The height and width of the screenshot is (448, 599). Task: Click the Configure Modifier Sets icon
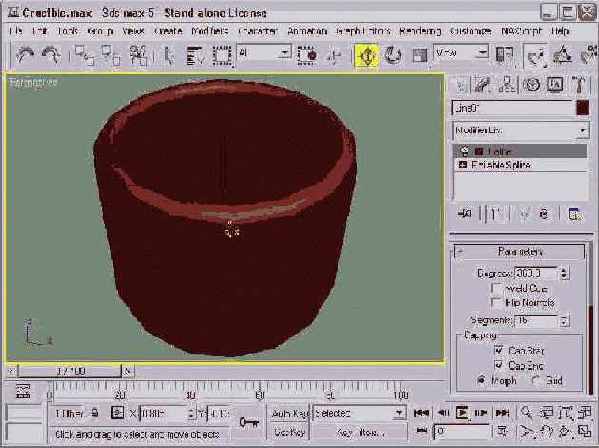tap(575, 214)
